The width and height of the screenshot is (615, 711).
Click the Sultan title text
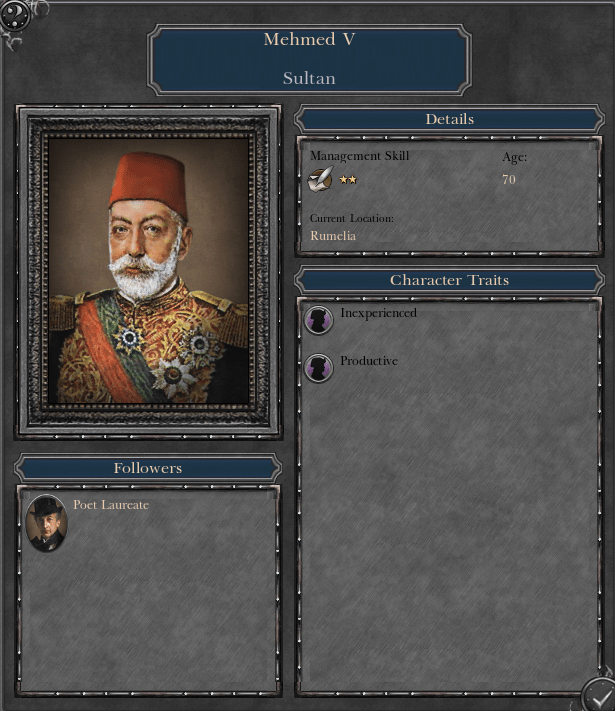[309, 78]
